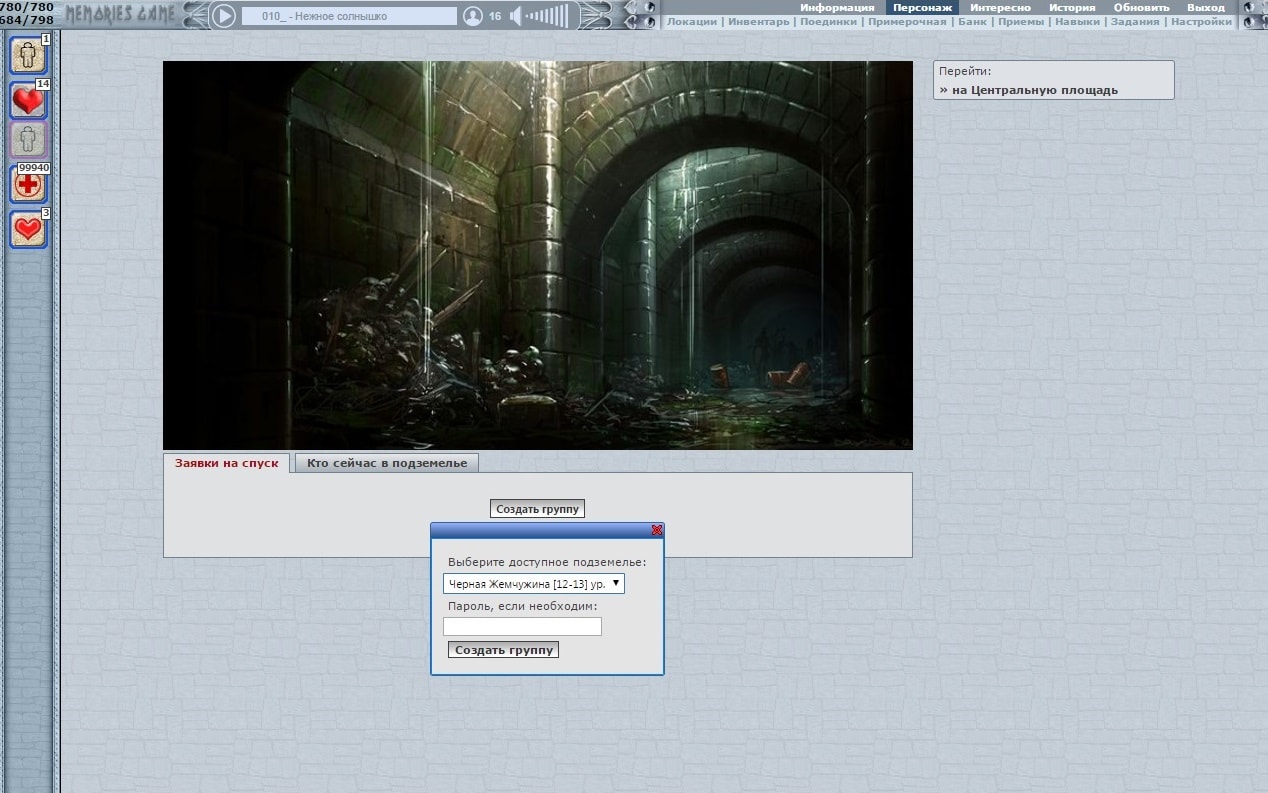
Task: Click 'Создать группу' button inside the popup
Action: click(504, 650)
